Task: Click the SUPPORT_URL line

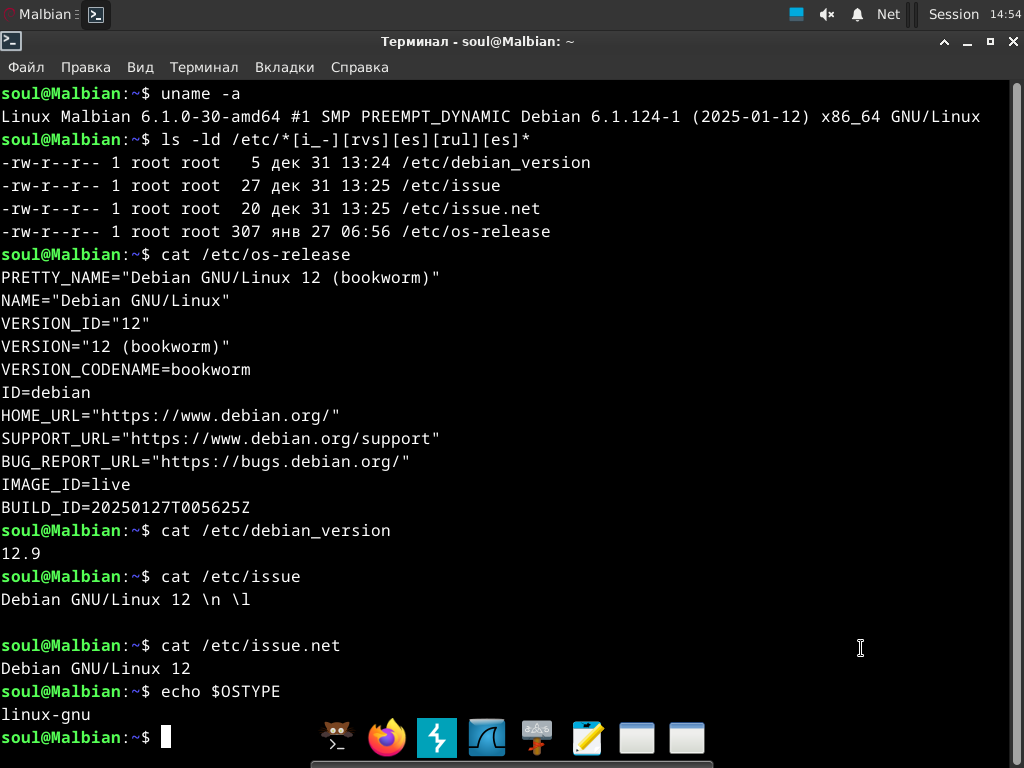Action: pyautogui.click(x=220, y=439)
